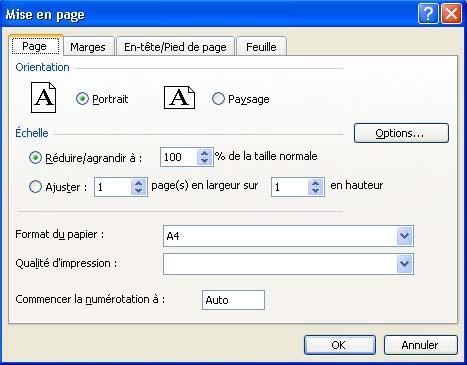The height and width of the screenshot is (365, 467).
Task: Select the Portrait radio button
Action: 82,99
